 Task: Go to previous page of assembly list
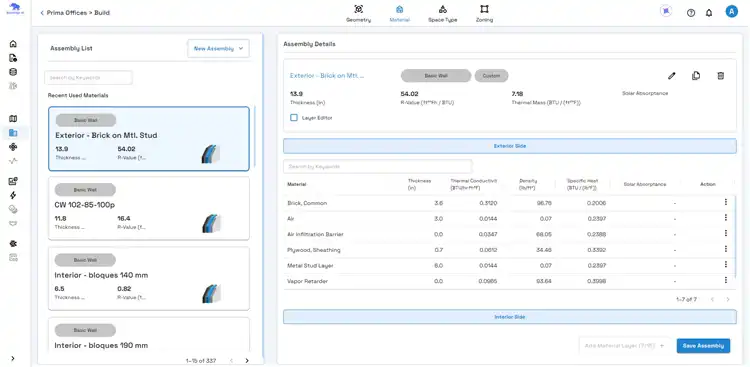(x=232, y=360)
